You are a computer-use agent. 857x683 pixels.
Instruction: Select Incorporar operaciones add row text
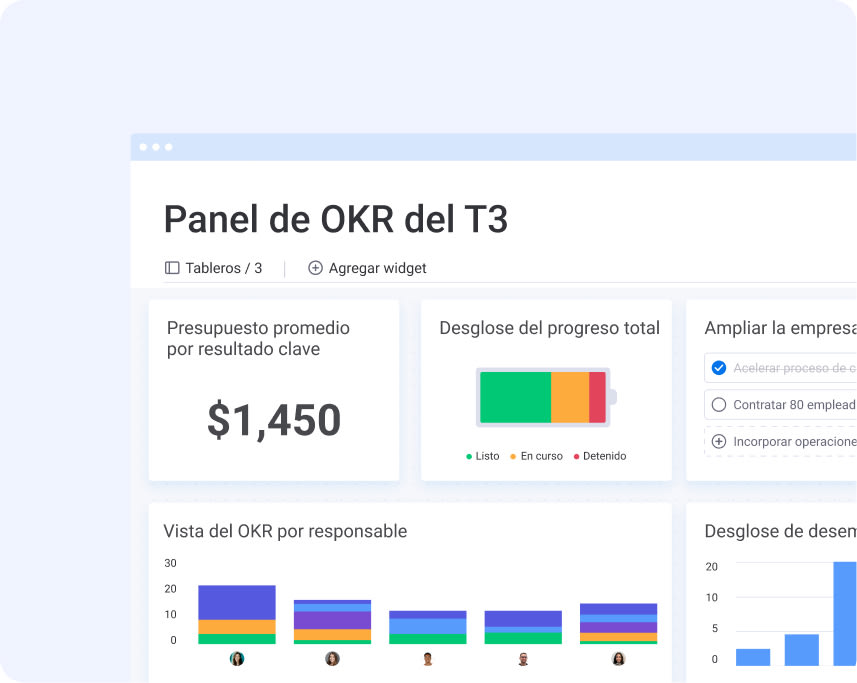[x=795, y=441]
